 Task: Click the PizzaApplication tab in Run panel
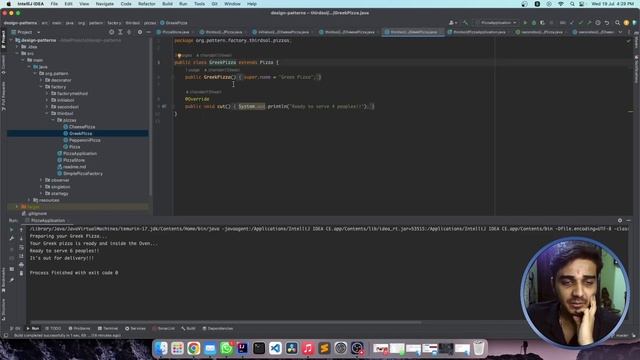[48, 220]
